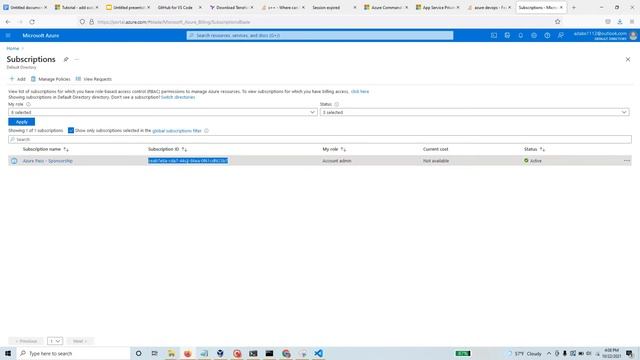Switch to the 'Untitled document' browser tab
The width and height of the screenshot is (640, 360).
(25, 8)
